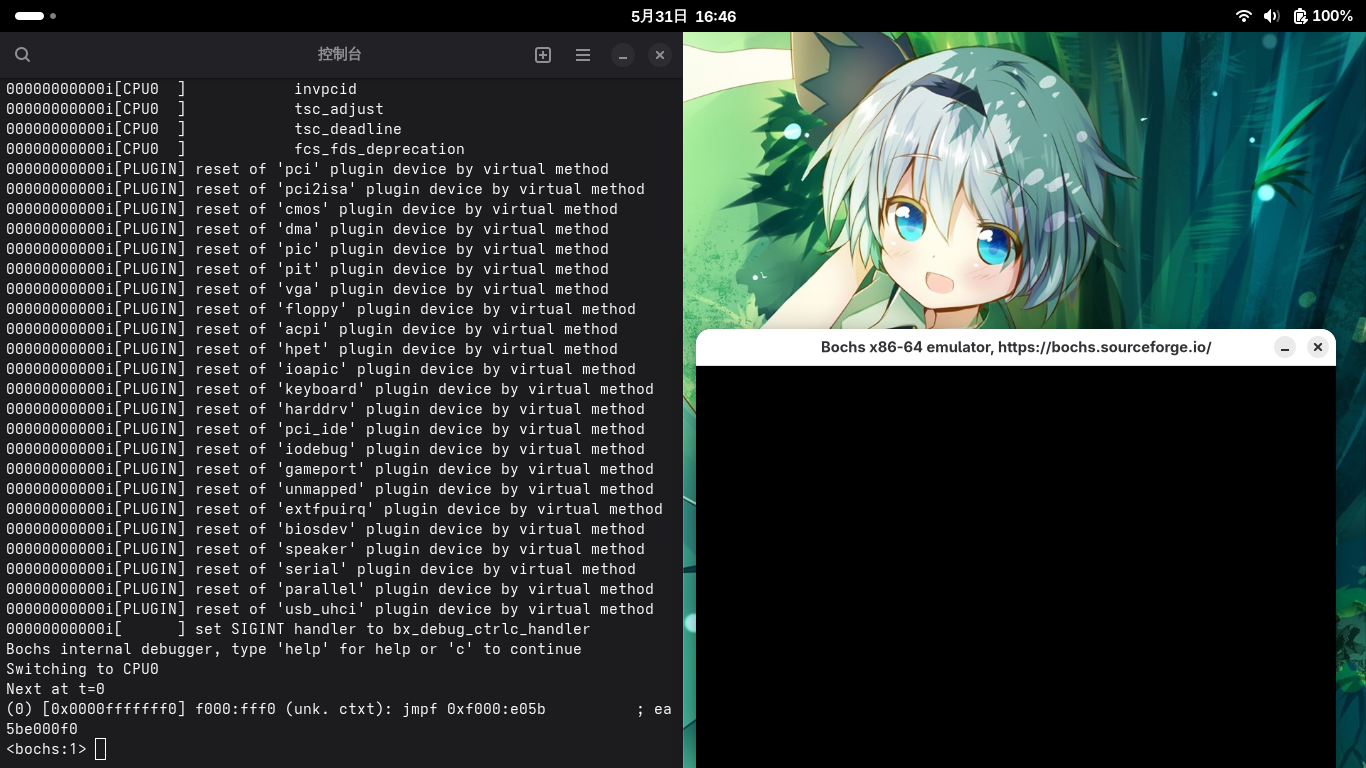Focus the <bochs:1> prompt cursor
Viewport: 1366px width, 768px height.
coord(100,749)
